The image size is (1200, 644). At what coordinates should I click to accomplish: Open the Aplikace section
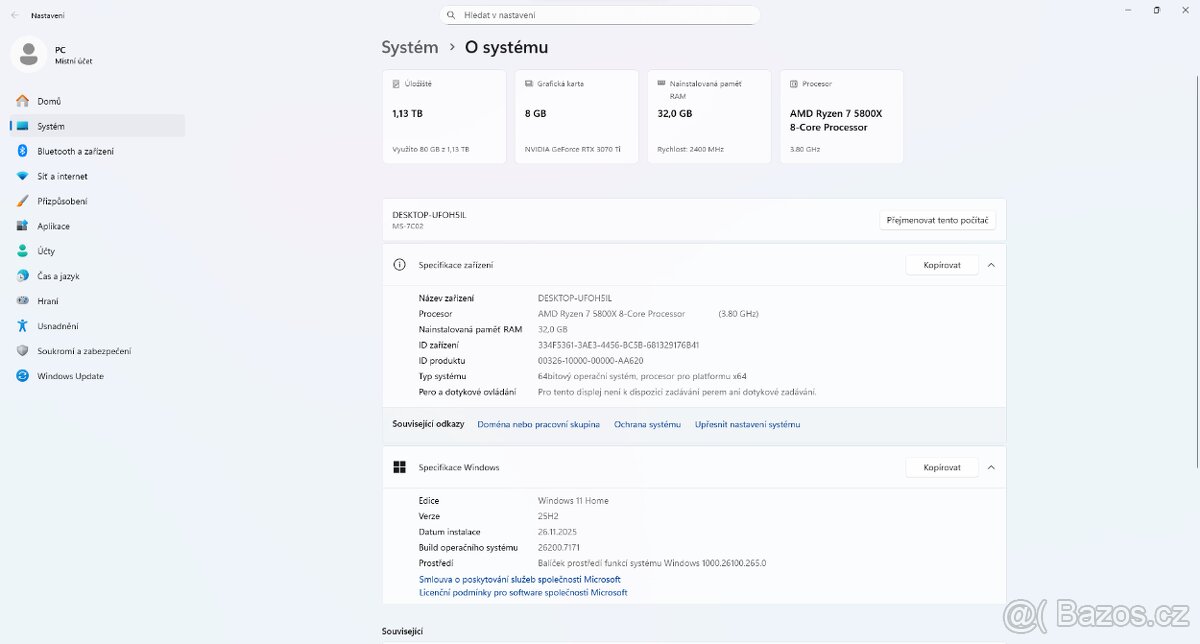(x=53, y=226)
